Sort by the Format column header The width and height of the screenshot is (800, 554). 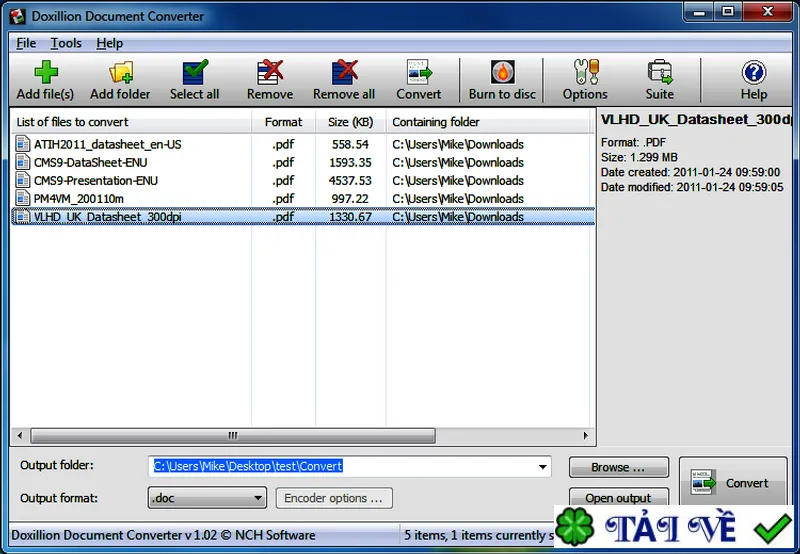(x=283, y=122)
